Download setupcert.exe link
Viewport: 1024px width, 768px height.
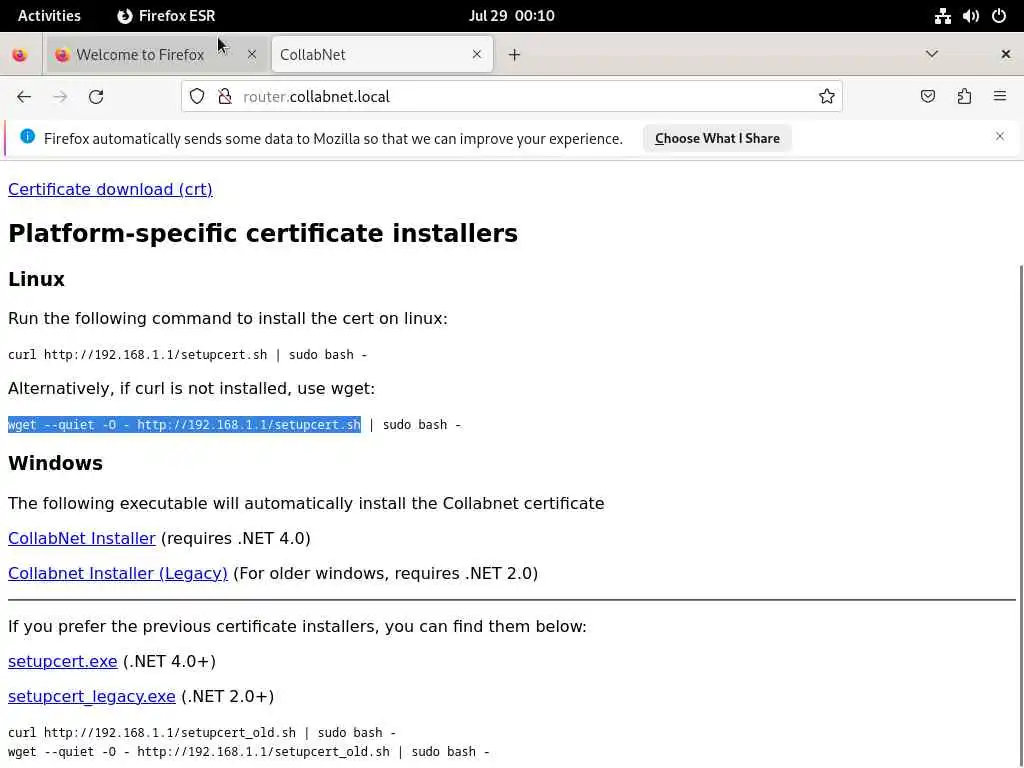(x=63, y=662)
